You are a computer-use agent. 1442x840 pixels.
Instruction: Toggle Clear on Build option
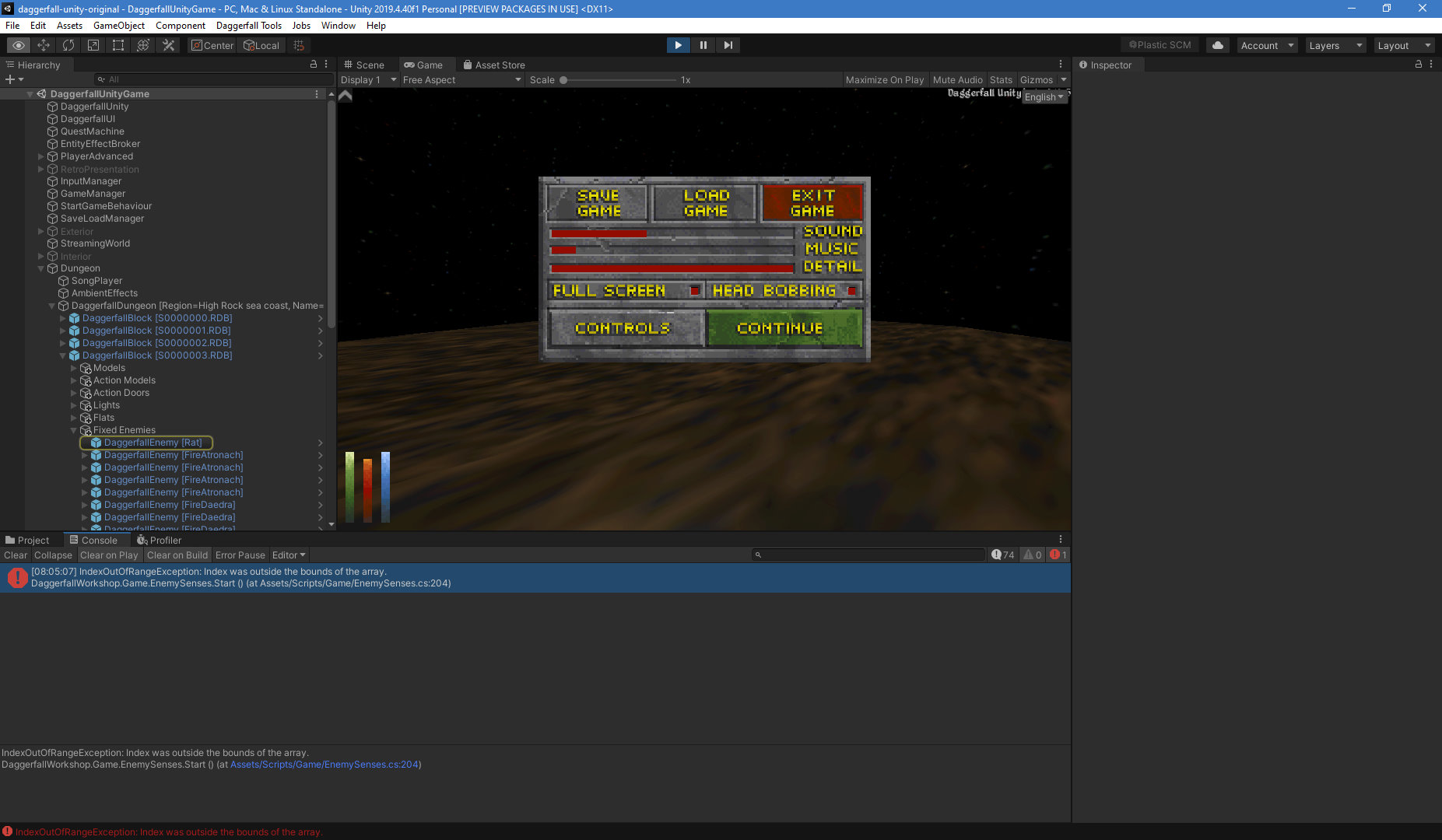(177, 555)
